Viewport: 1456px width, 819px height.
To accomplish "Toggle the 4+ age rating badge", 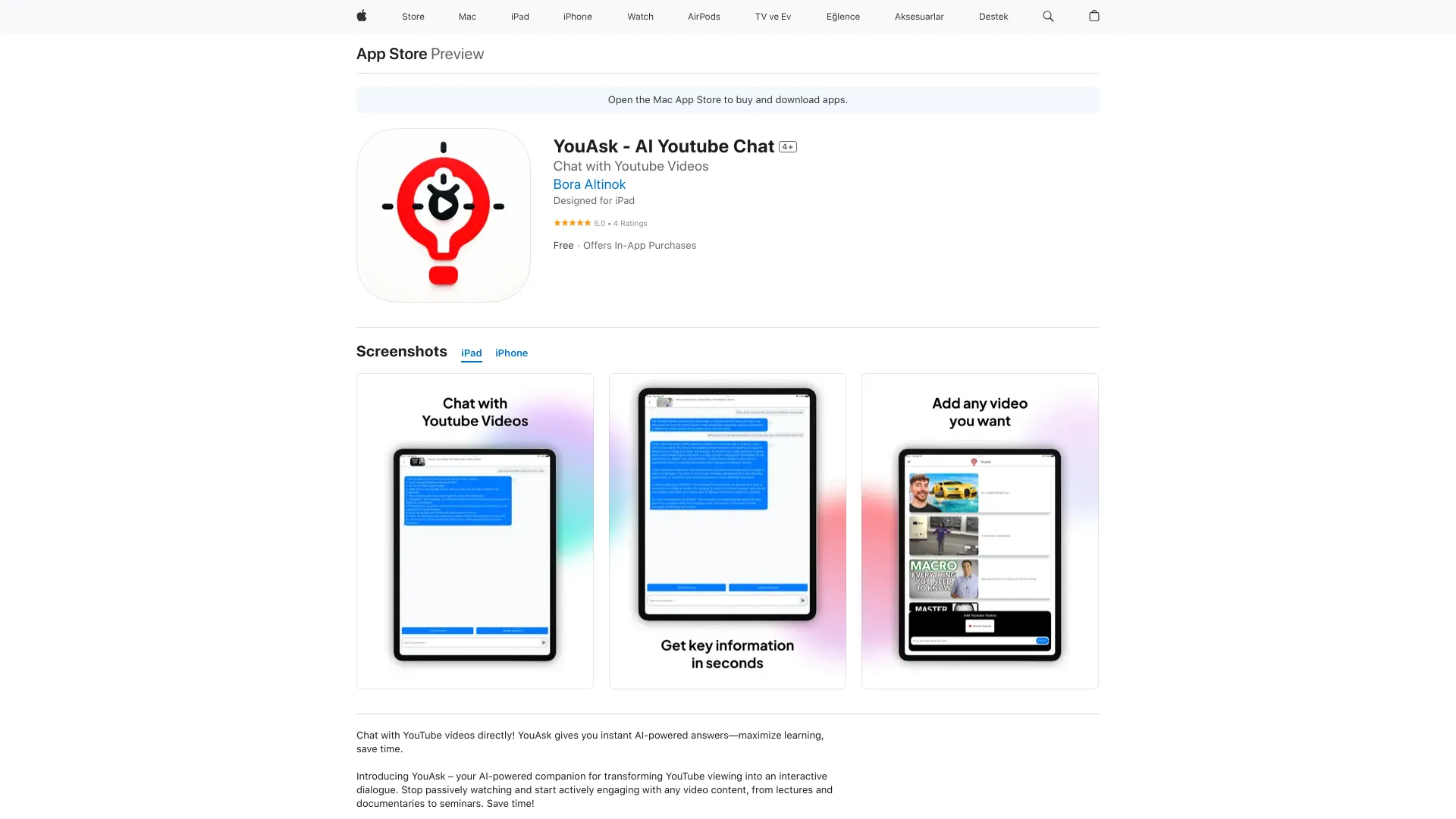I will 788,147.
